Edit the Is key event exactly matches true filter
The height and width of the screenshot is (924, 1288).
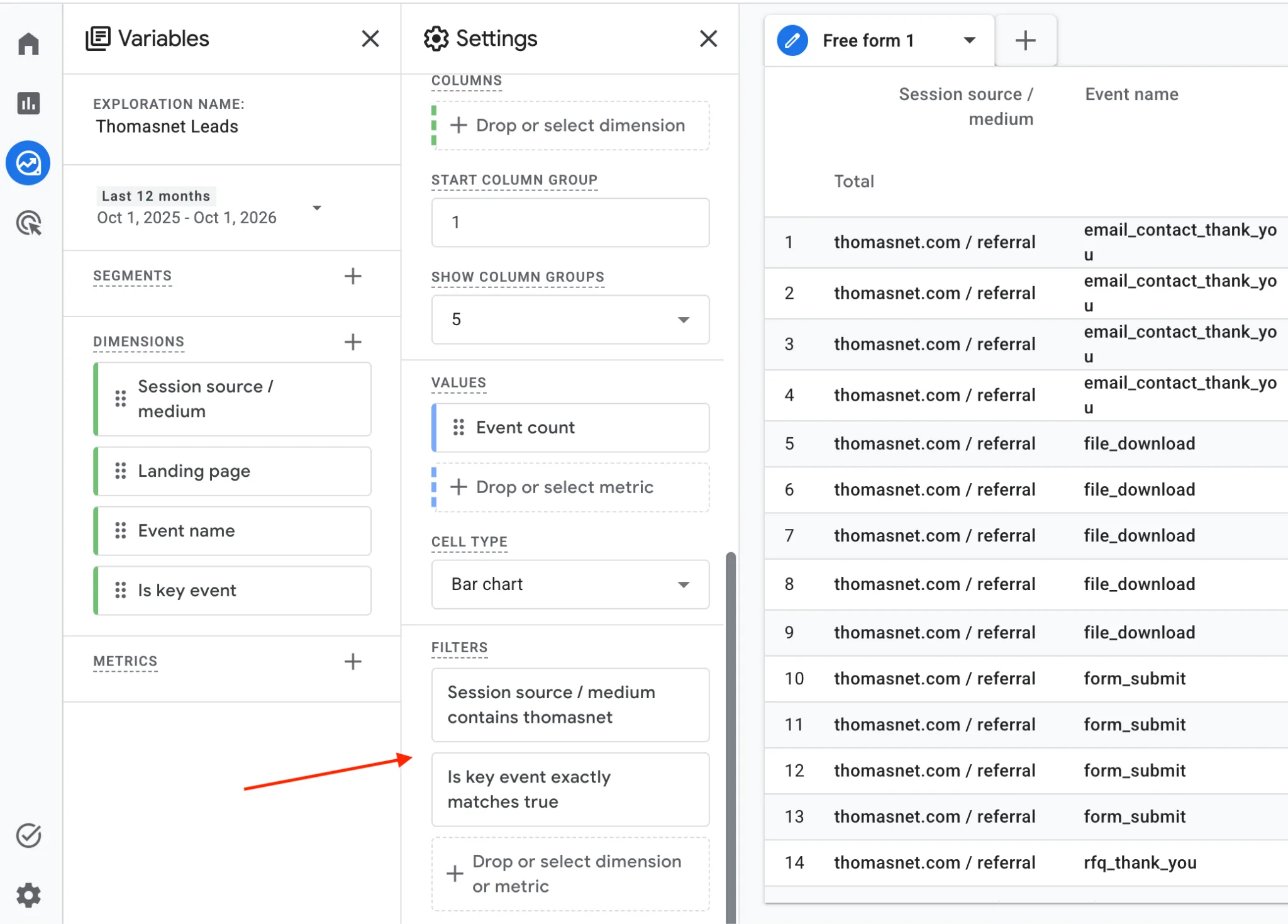[x=570, y=789]
